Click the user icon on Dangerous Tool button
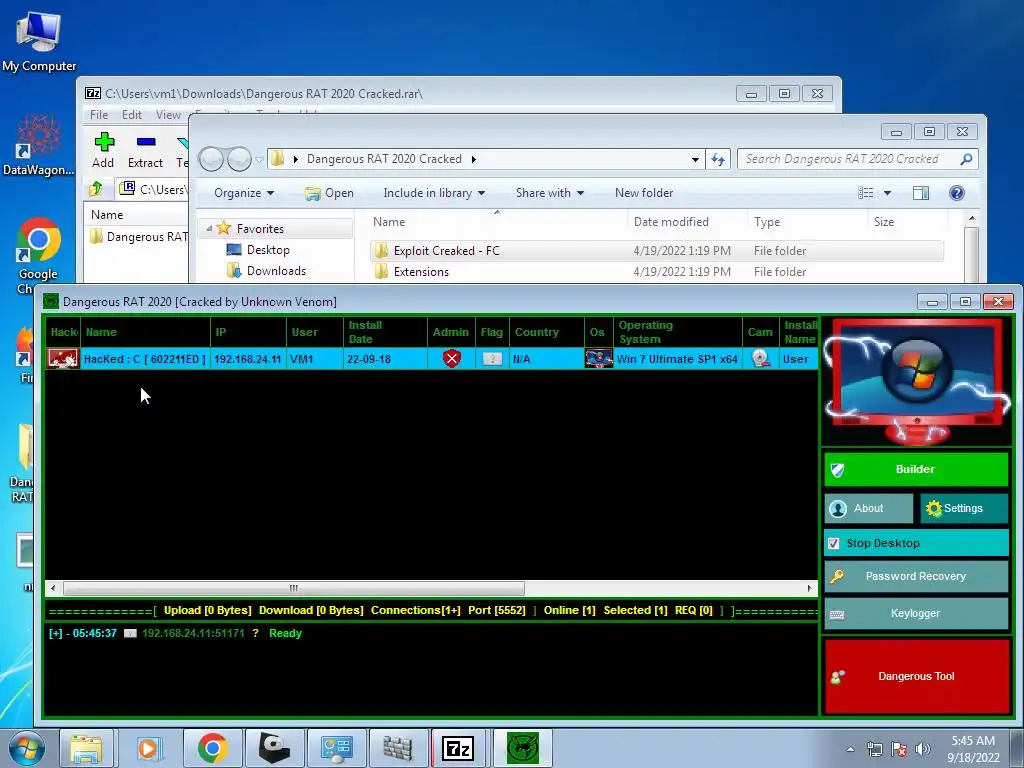Image resolution: width=1024 pixels, height=768 pixels. [837, 677]
